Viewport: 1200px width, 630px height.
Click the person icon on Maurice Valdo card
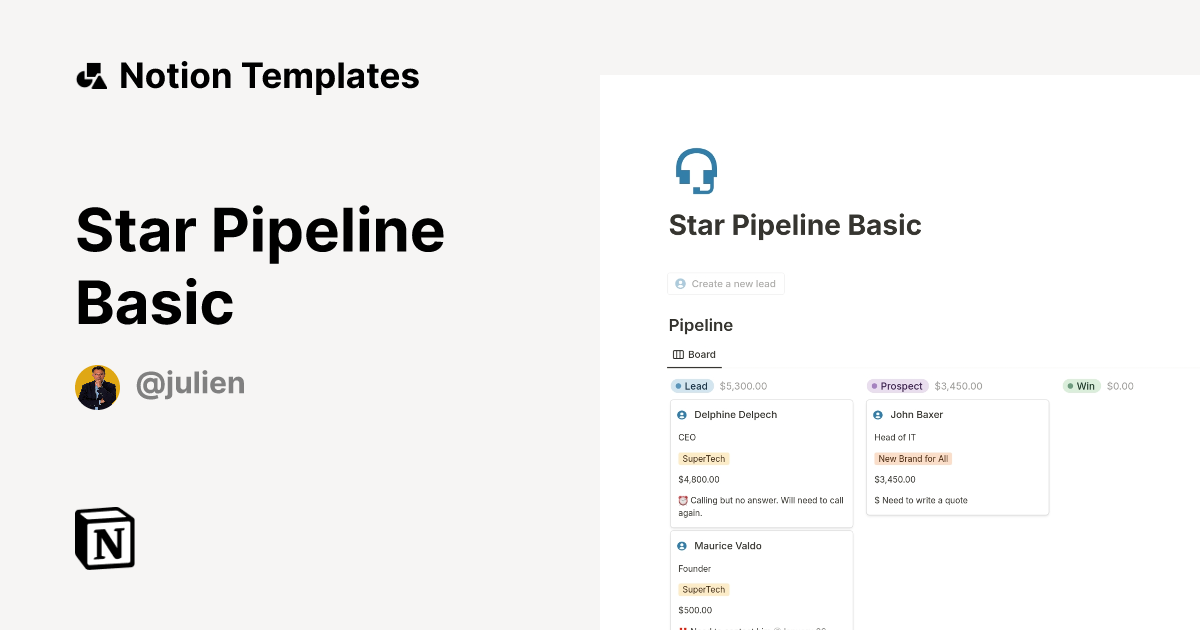click(x=682, y=546)
